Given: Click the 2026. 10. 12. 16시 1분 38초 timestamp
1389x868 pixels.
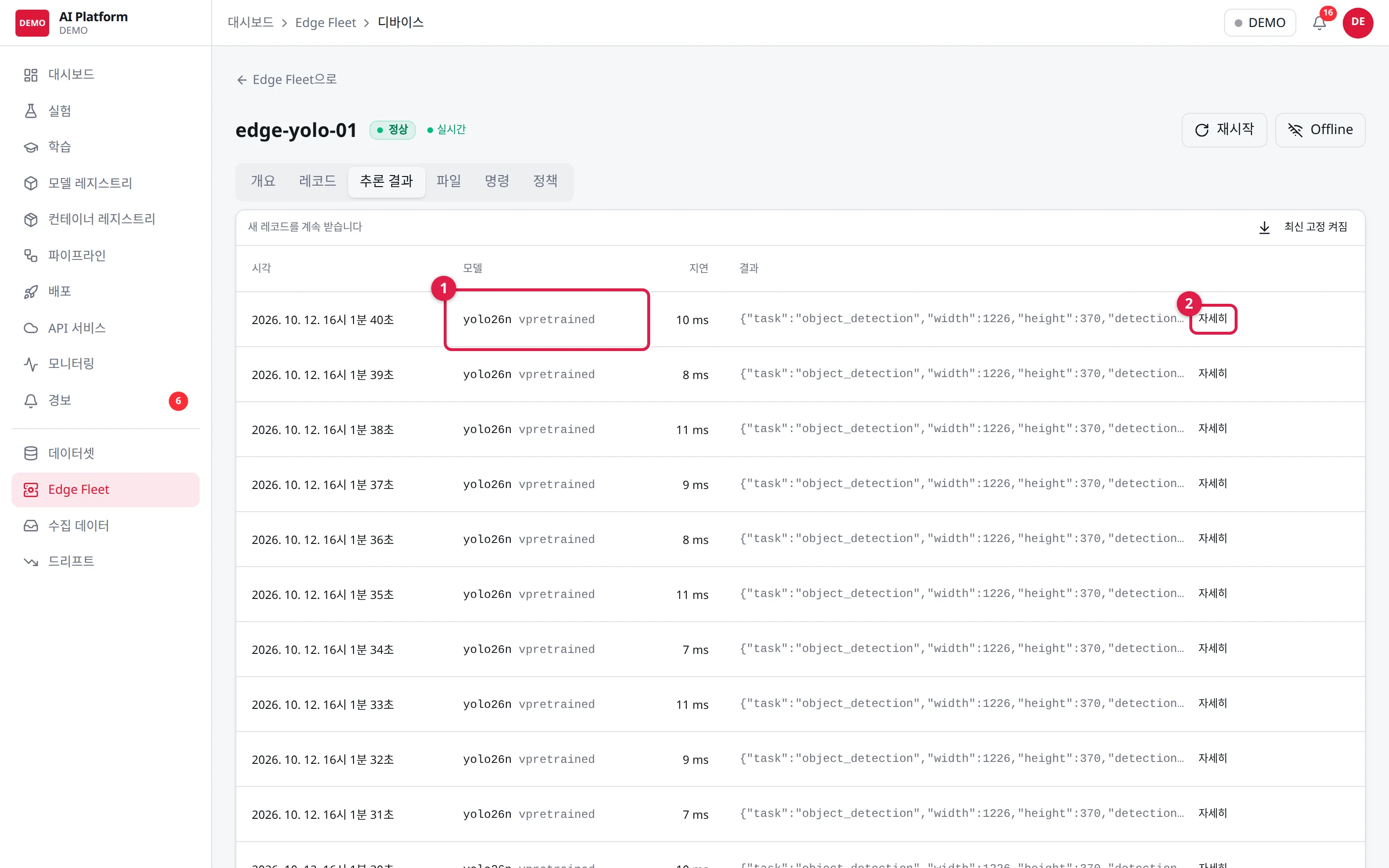Looking at the screenshot, I should [x=323, y=430].
